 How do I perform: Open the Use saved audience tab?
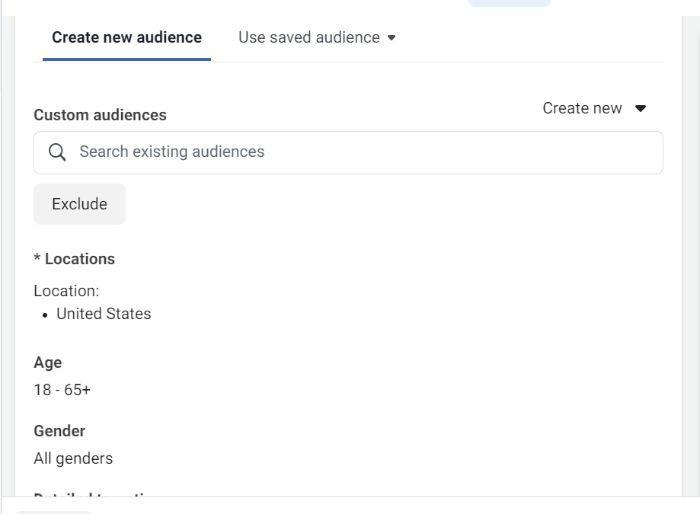(308, 38)
